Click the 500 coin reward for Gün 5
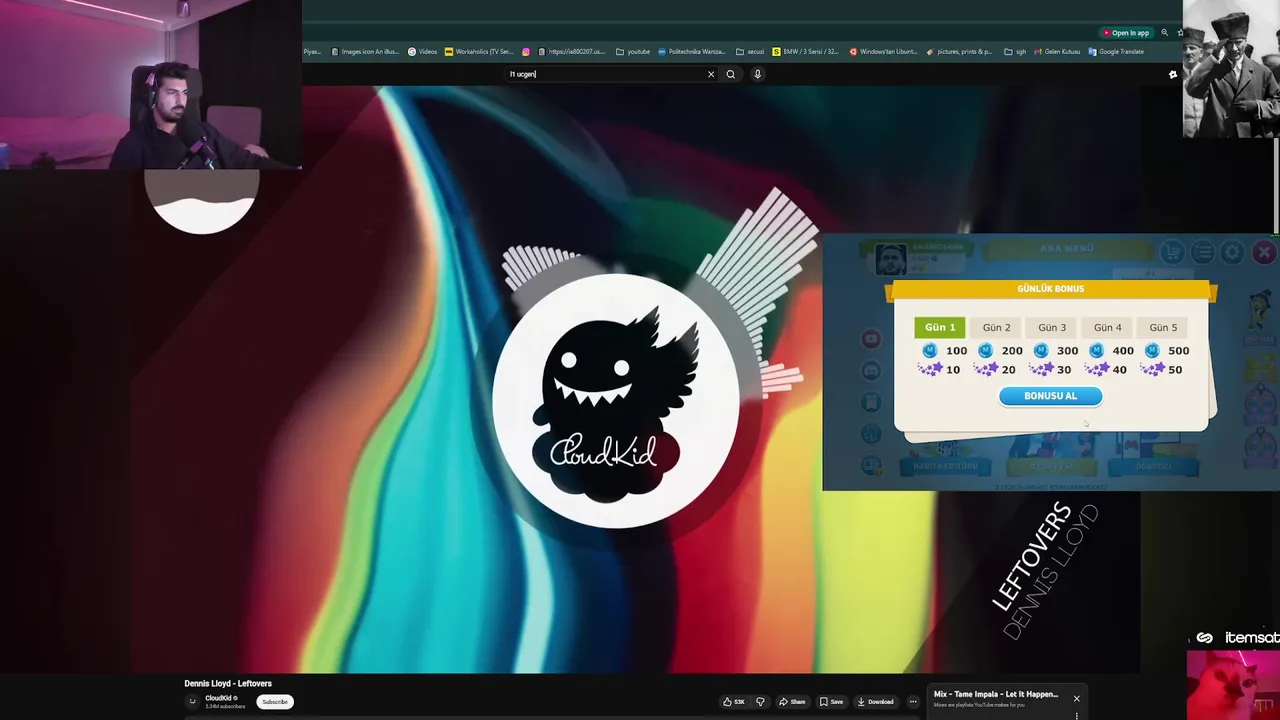Image resolution: width=1280 pixels, height=720 pixels. click(1168, 350)
